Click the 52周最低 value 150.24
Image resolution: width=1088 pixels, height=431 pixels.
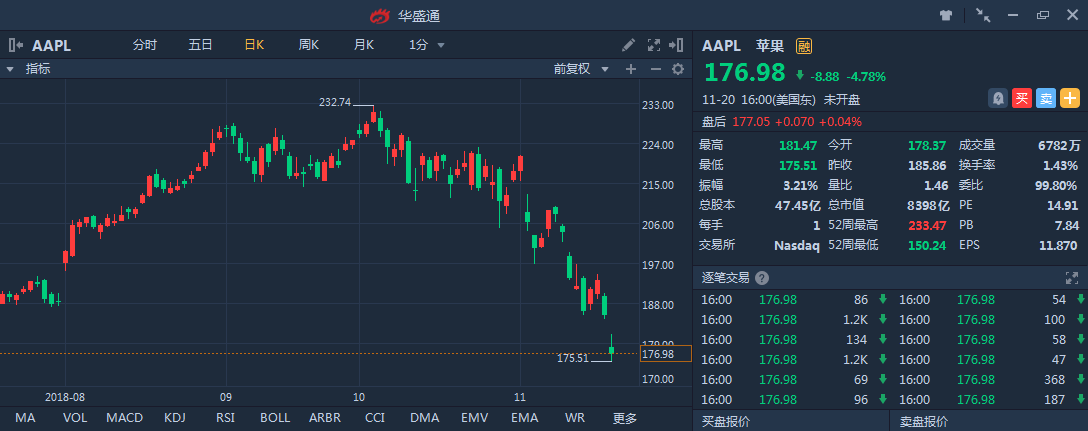pos(928,245)
